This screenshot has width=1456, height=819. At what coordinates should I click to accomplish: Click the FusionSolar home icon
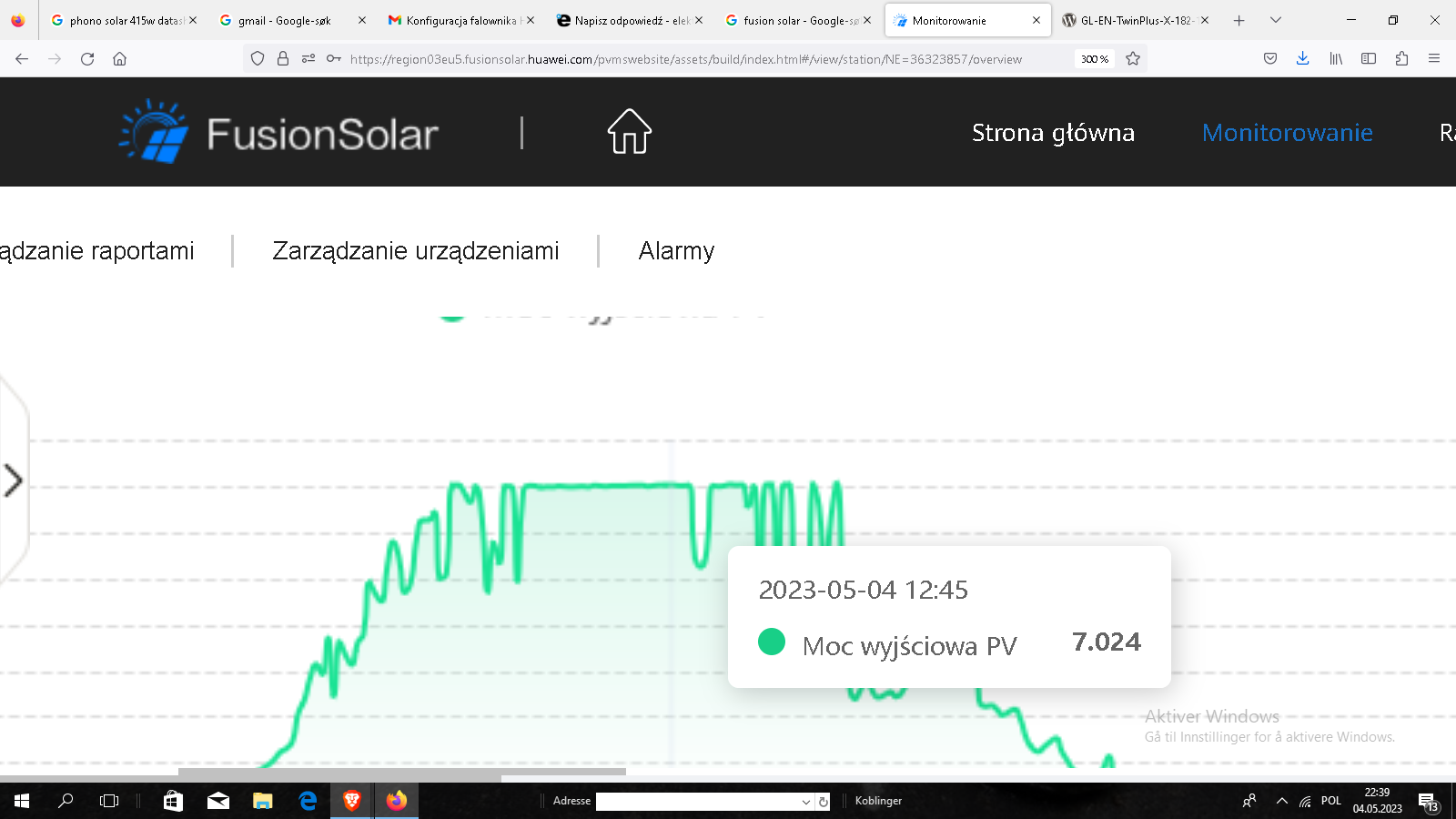click(x=630, y=132)
